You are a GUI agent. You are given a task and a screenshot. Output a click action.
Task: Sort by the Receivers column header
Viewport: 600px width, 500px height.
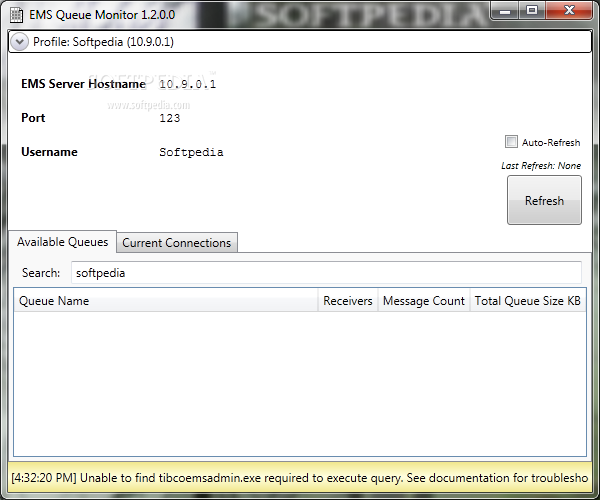[x=348, y=301]
